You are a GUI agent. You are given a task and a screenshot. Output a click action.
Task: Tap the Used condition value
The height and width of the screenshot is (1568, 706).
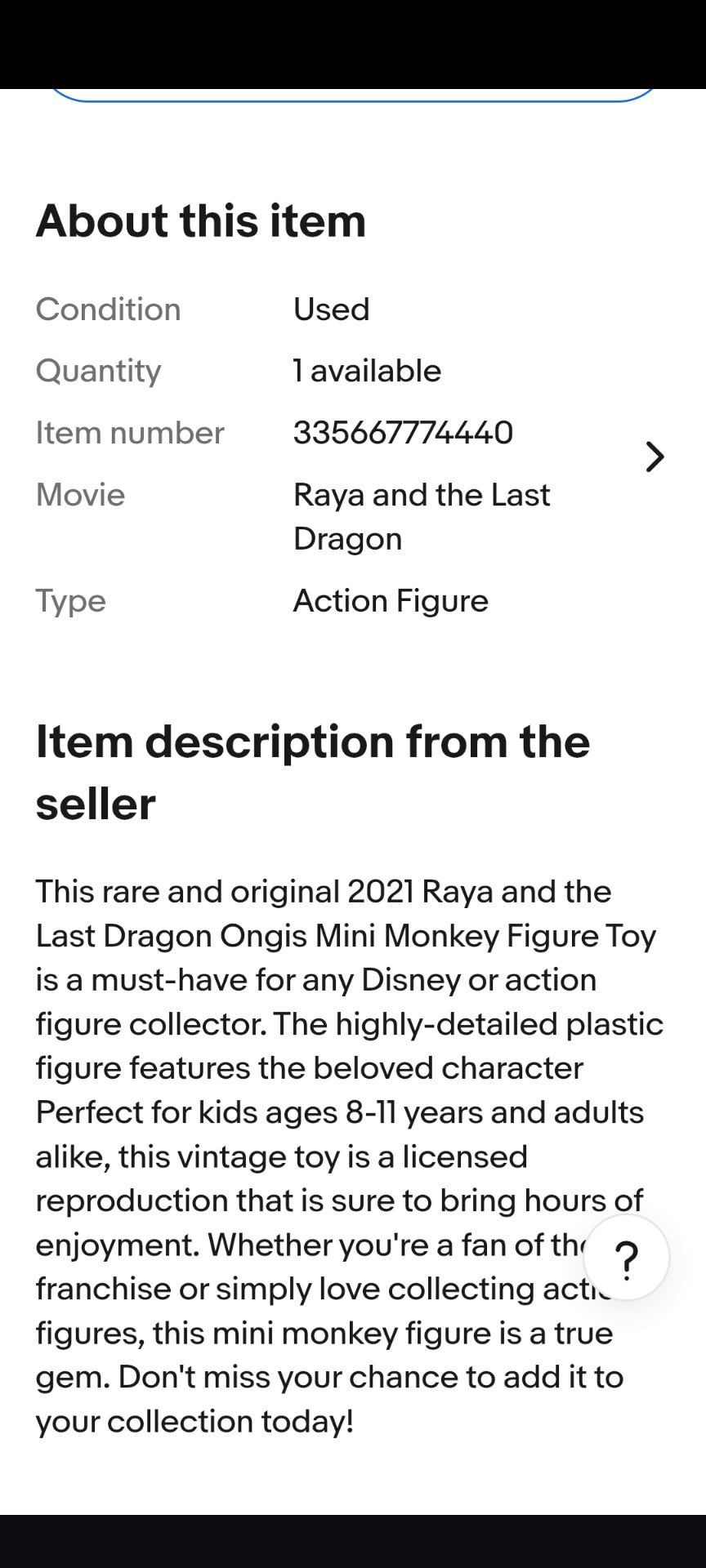332,310
